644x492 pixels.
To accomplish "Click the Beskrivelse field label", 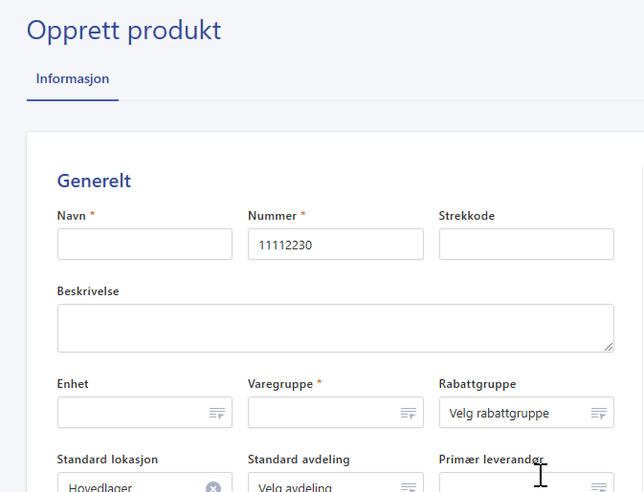I will [88, 291].
